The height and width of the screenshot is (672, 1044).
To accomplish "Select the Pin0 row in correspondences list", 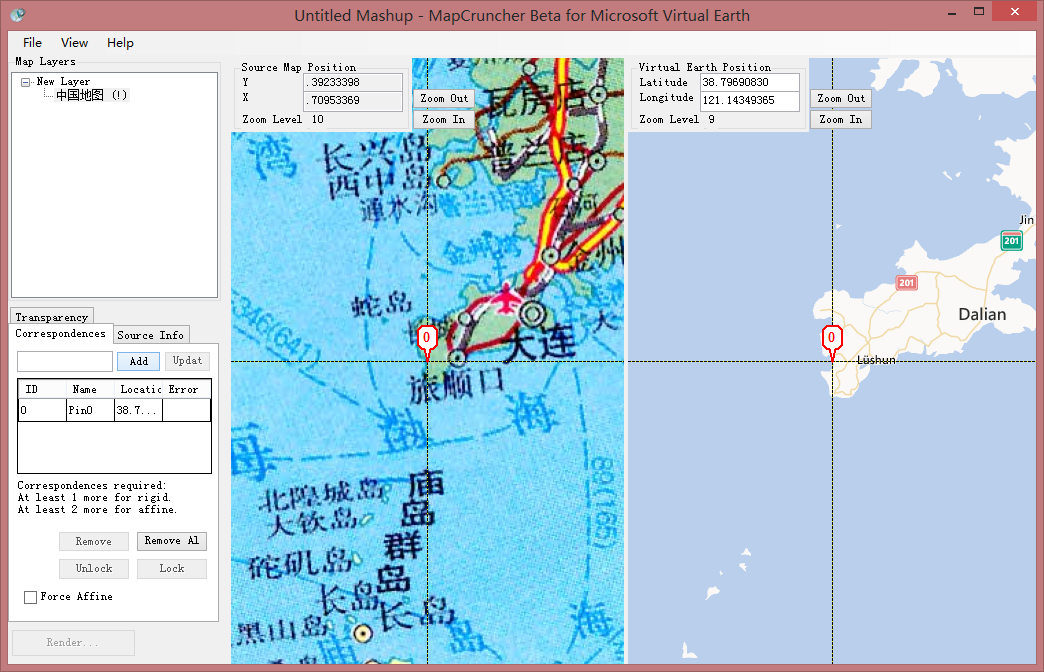I will point(114,410).
